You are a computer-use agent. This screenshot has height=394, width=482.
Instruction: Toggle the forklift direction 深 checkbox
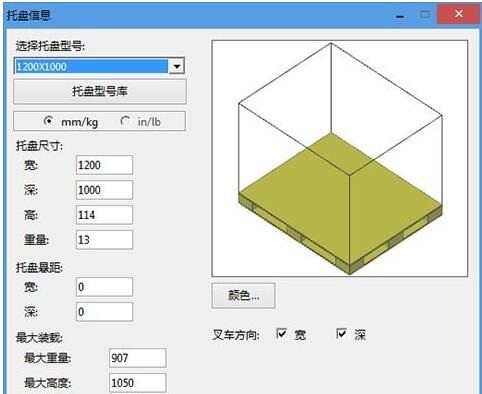(x=341, y=334)
